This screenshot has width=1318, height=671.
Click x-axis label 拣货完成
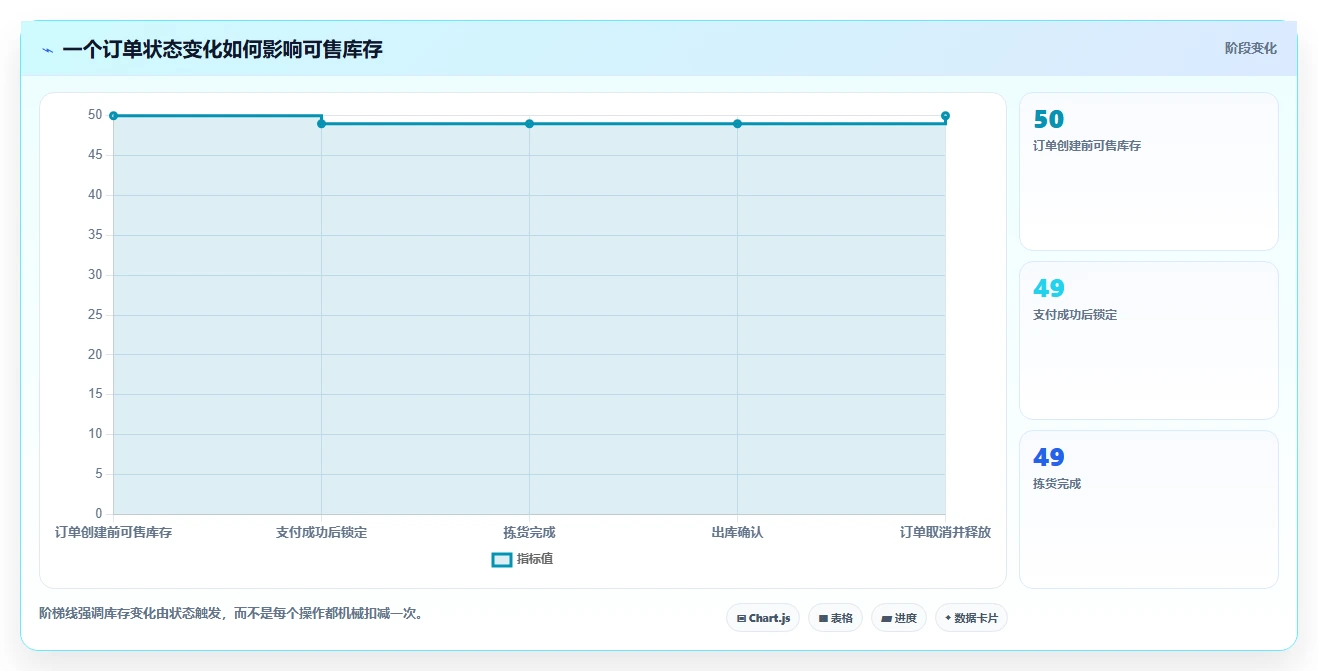tap(529, 532)
